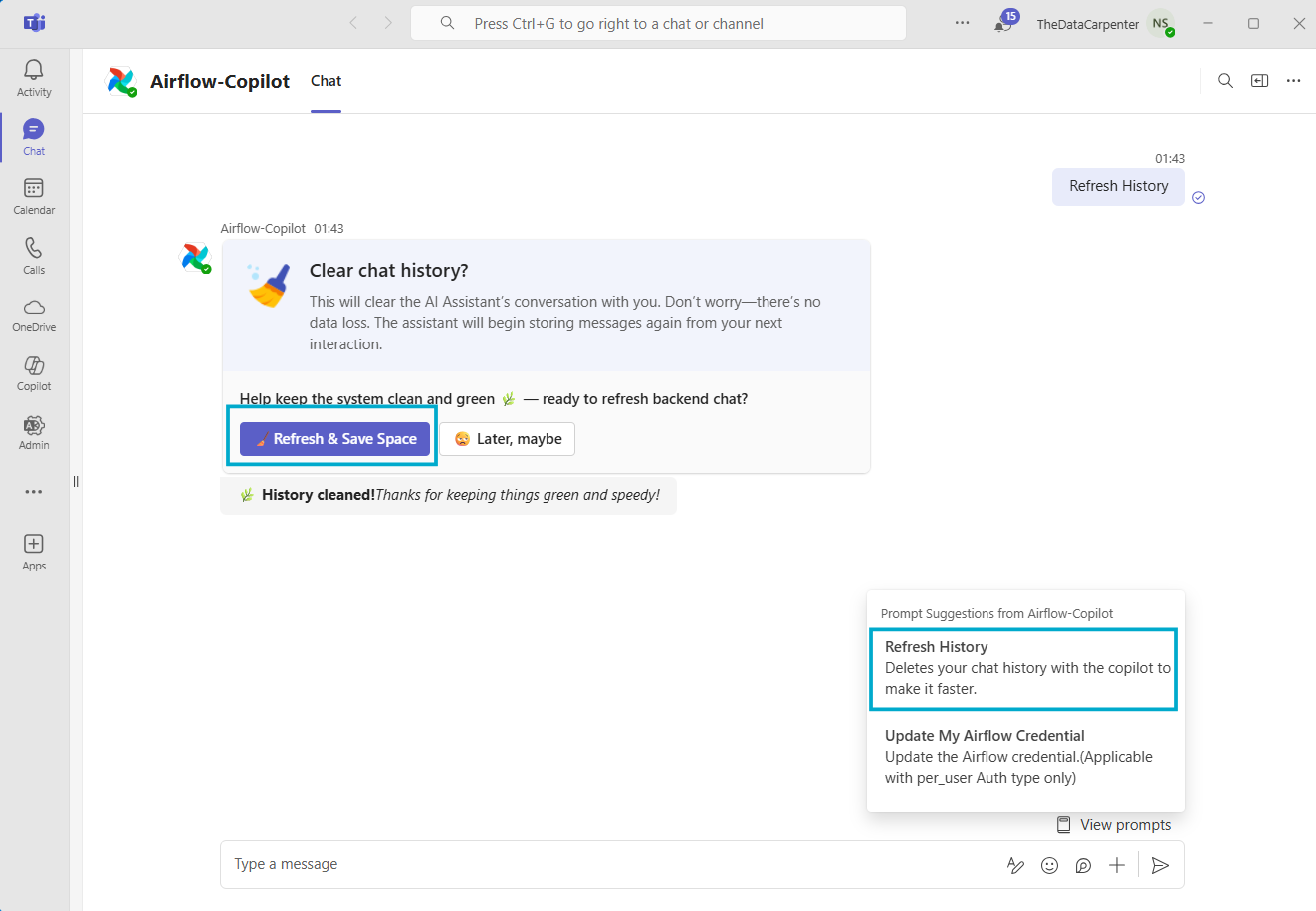Select Update My Airflow Credential prompt
Screen dimensions: 1316x911
1024,757
